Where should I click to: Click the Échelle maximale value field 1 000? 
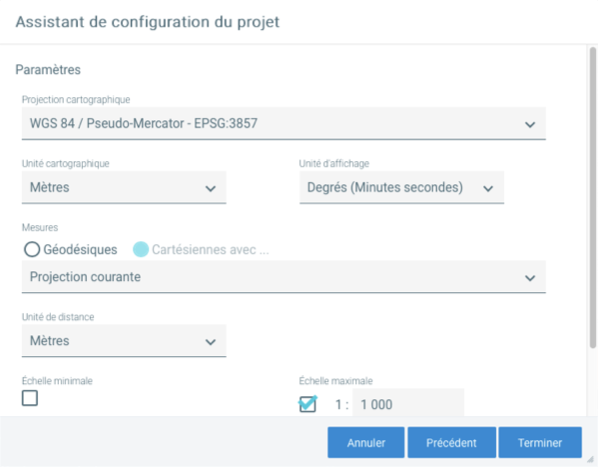[x=408, y=403]
